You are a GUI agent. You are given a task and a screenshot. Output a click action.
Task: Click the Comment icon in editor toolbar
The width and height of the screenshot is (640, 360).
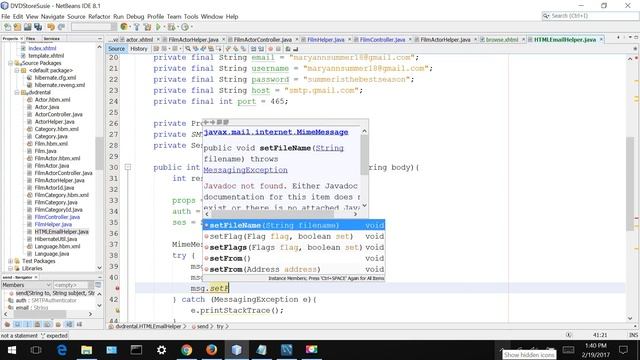pyautogui.click(x=288, y=49)
